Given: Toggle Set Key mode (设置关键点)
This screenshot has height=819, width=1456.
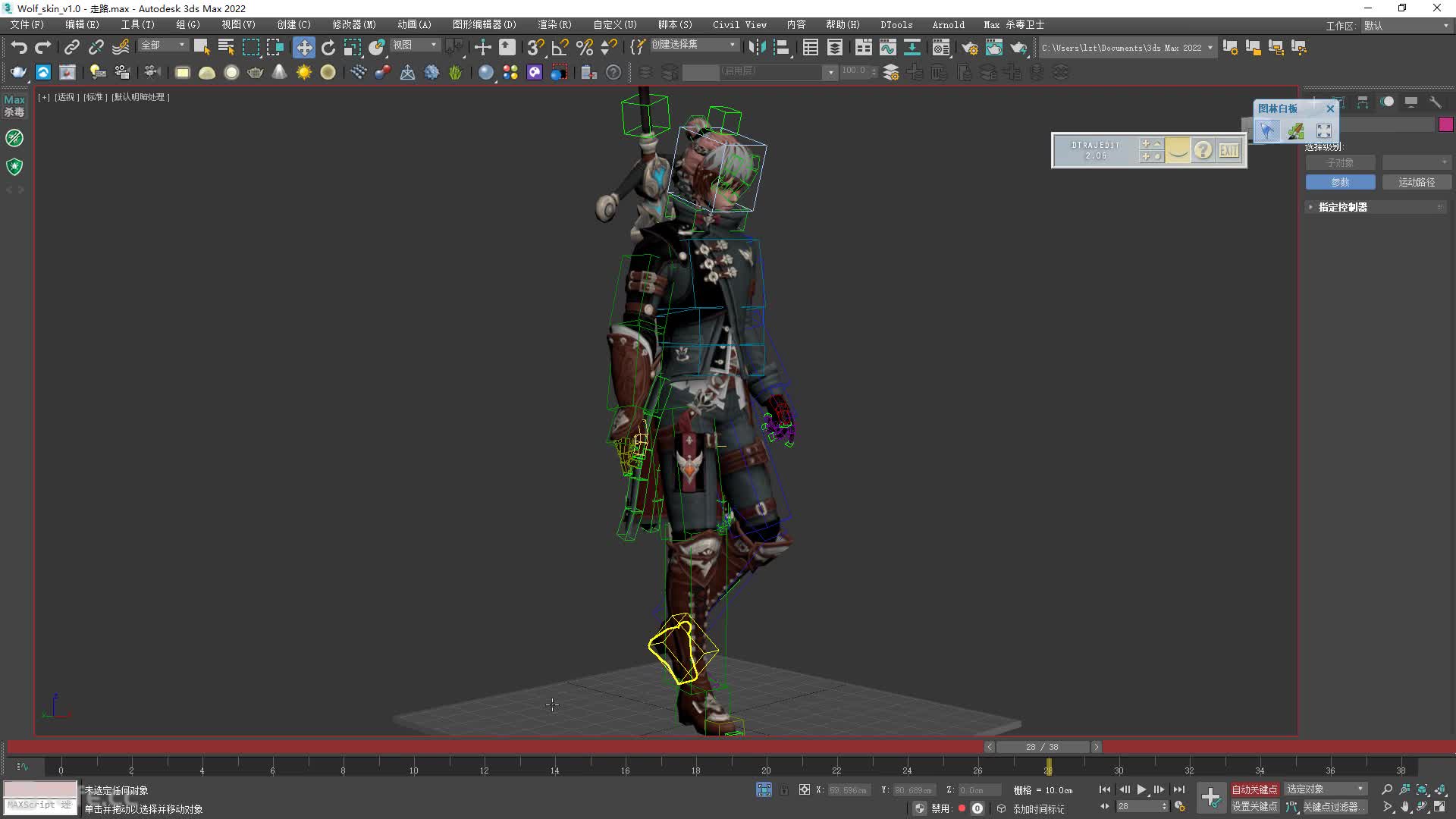Looking at the screenshot, I should (x=1254, y=806).
